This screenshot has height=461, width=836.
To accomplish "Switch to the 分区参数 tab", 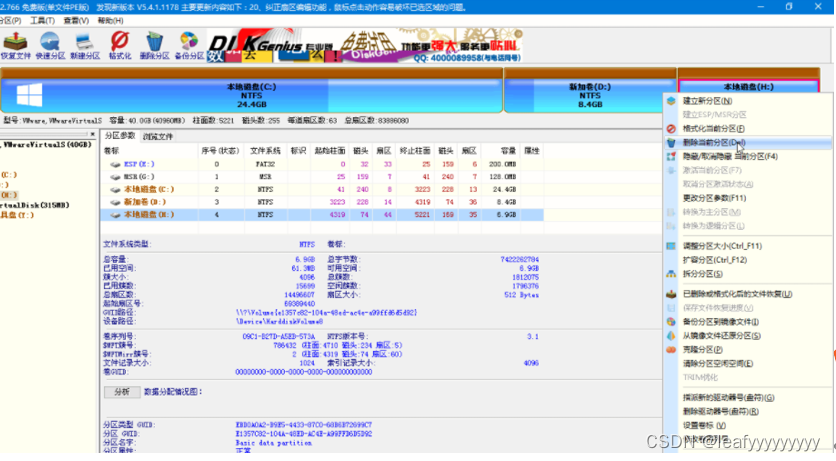I will tap(120, 136).
